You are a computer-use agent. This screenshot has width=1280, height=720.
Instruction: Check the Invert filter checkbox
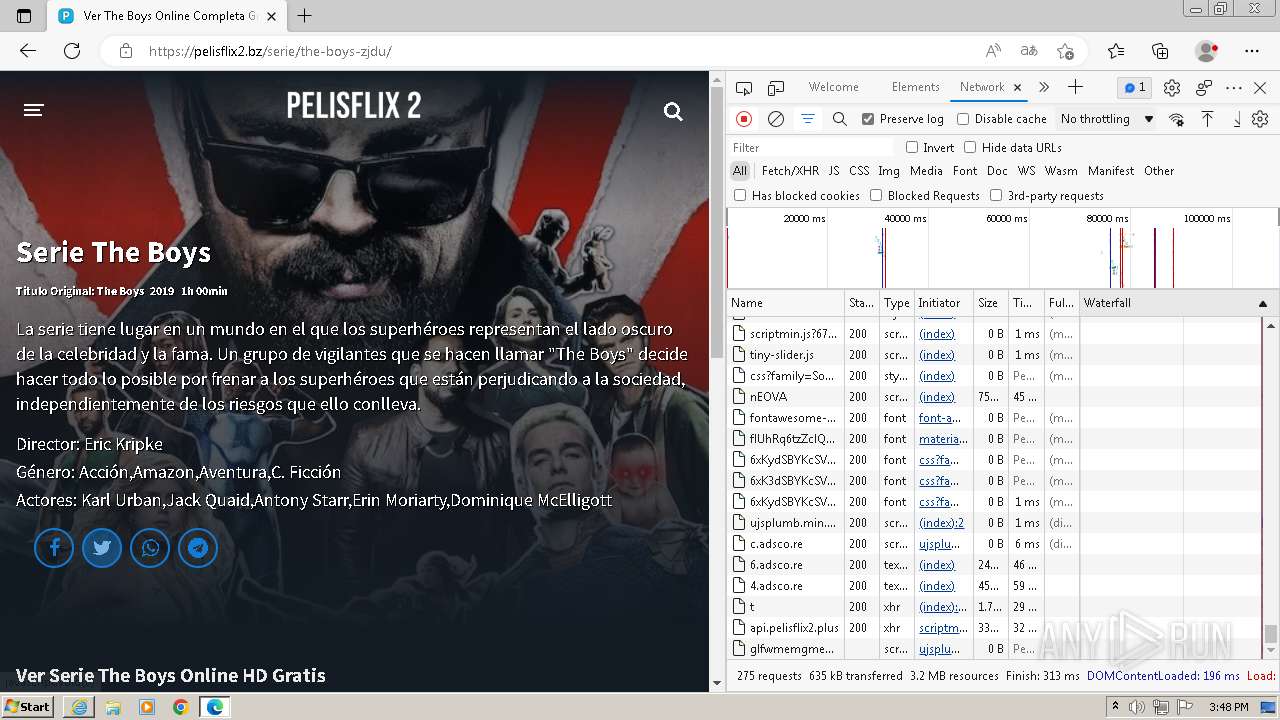tap(912, 147)
